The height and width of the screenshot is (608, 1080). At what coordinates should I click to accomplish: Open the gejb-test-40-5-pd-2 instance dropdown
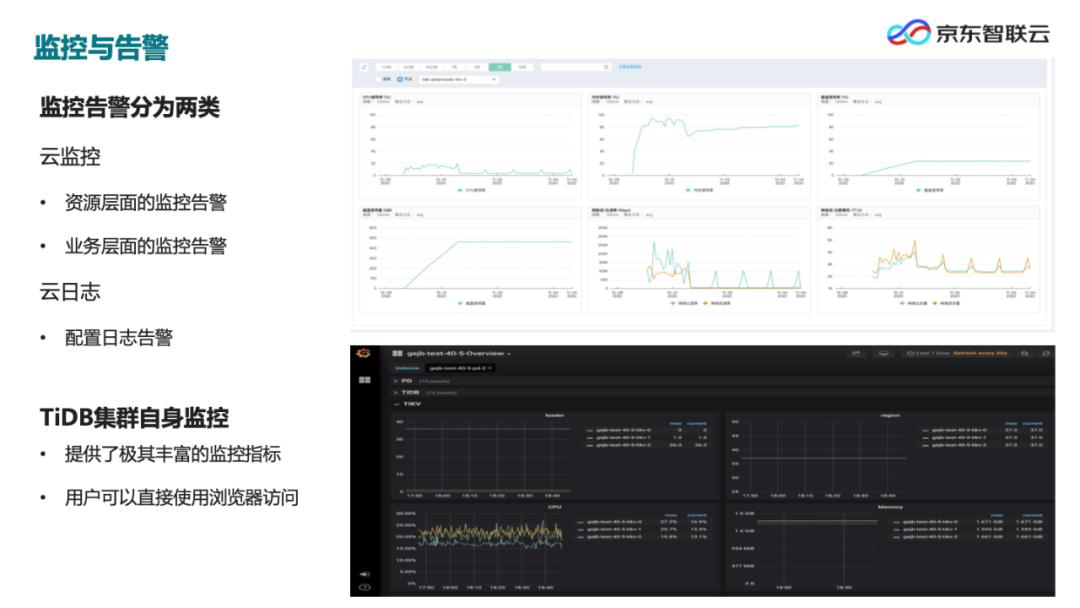(x=460, y=368)
